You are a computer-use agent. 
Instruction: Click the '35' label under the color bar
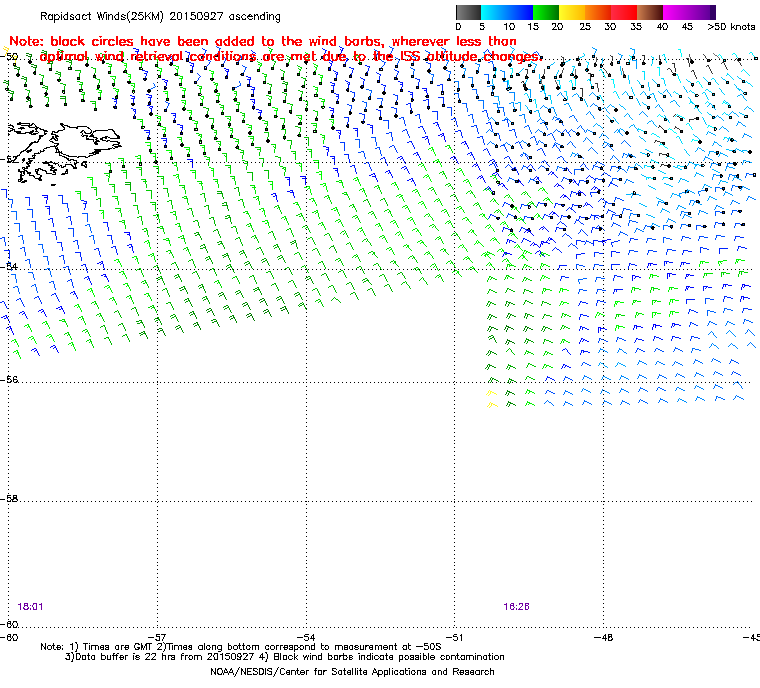point(636,27)
